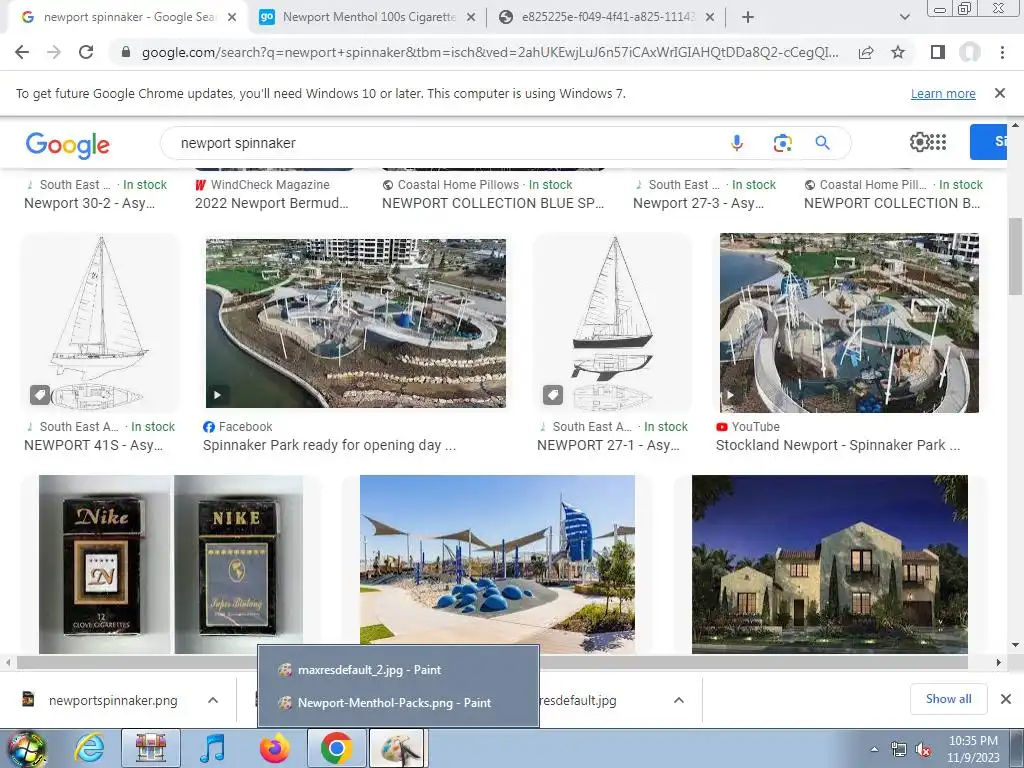Switch to the e825225e-f049 tab
The image size is (1024, 768).
click(607, 17)
